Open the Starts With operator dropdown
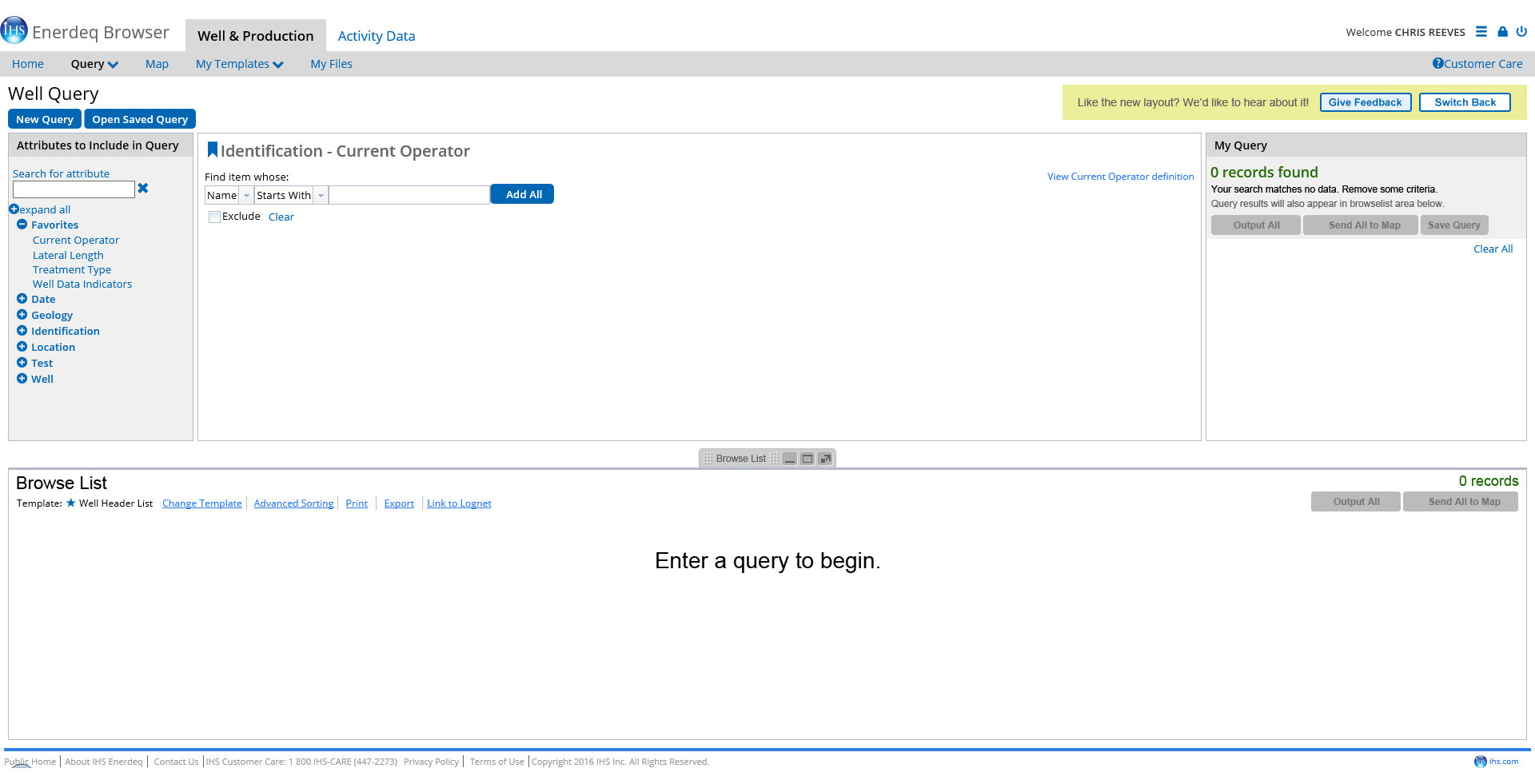The height and width of the screenshot is (784, 1535). (x=321, y=195)
